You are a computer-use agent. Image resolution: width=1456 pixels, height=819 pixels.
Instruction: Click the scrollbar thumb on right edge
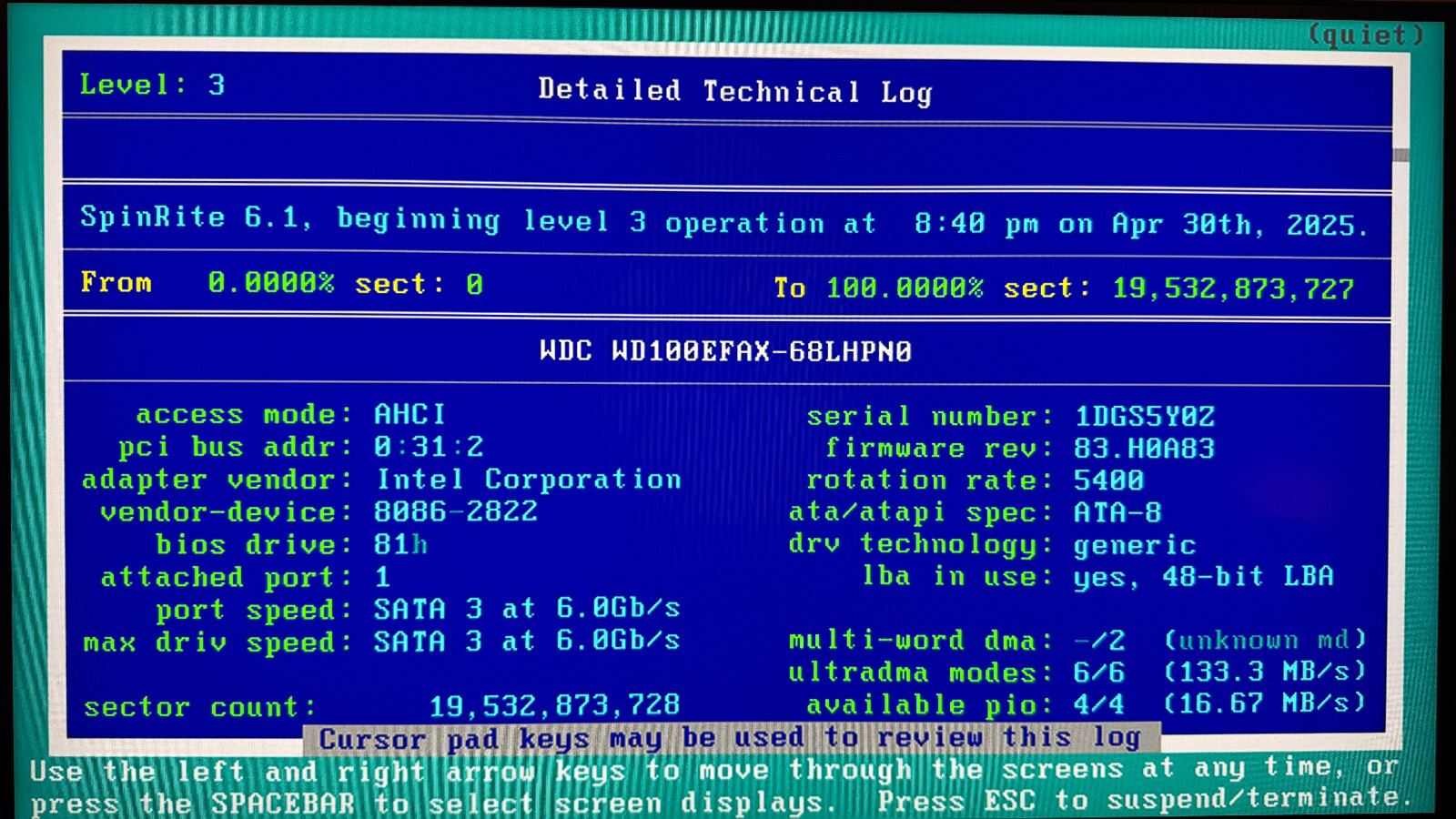(1401, 155)
